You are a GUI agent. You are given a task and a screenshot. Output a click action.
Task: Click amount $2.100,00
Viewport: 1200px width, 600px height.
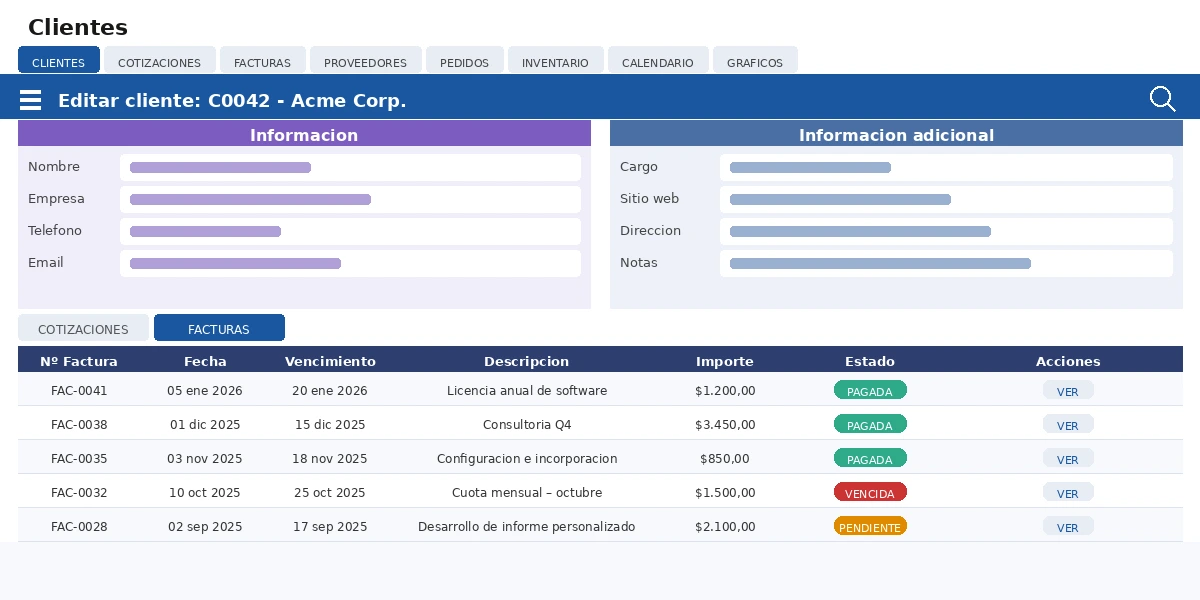pos(725,526)
